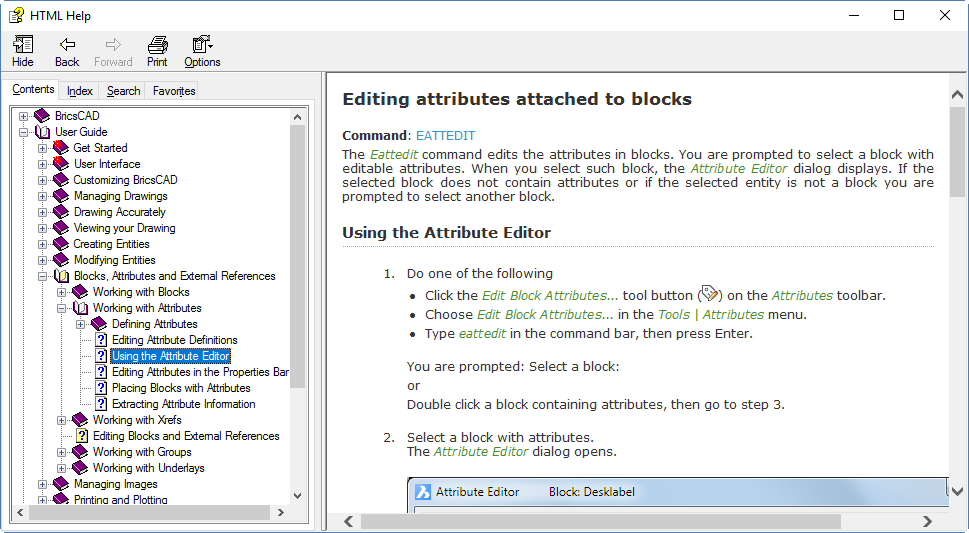This screenshot has width=969, height=533.
Task: Click the Defining Attributes book icon
Action: (99, 324)
